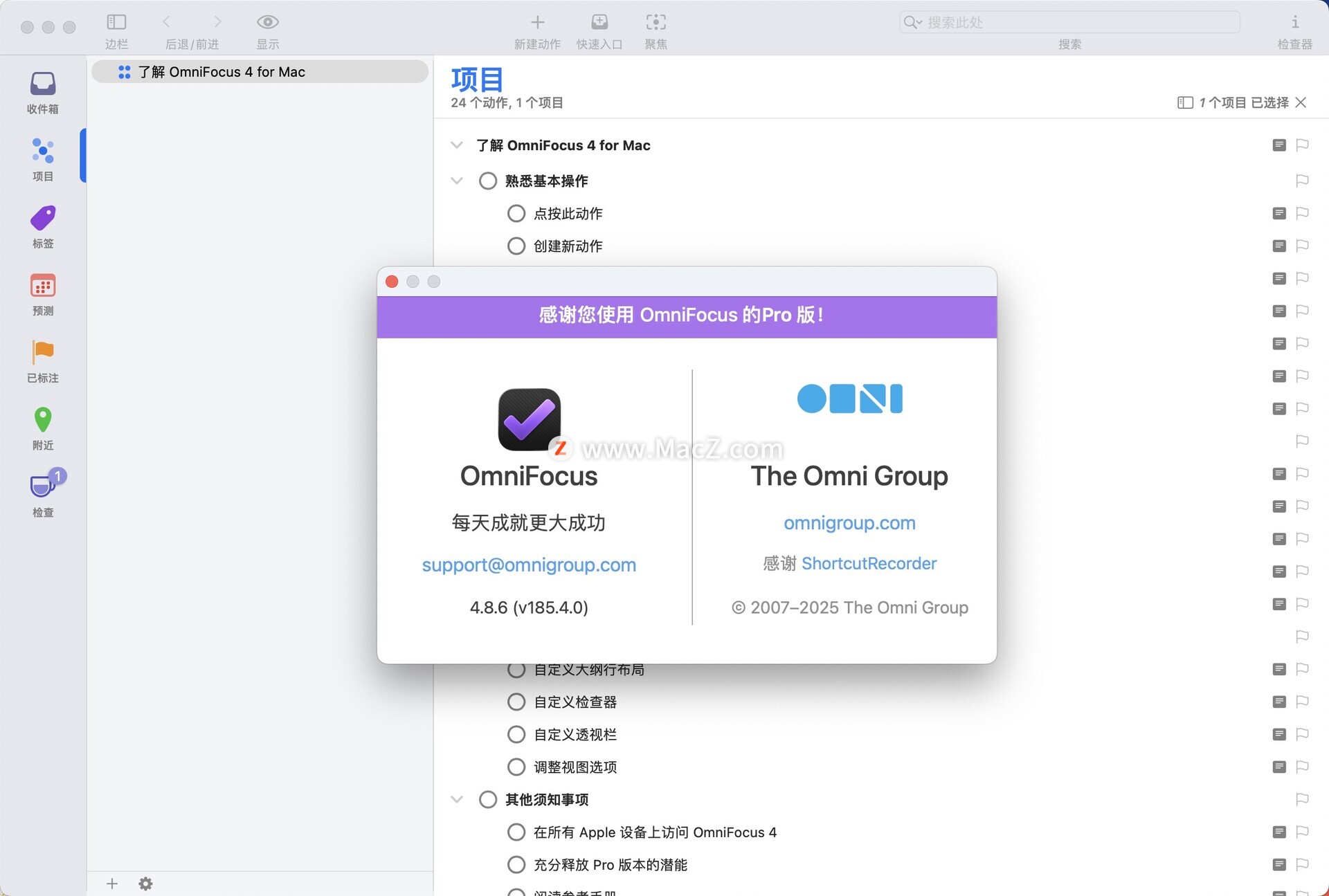This screenshot has height=896, width=1329.
Task: Toggle Focus mode in the toolbar
Action: pyautogui.click(x=656, y=23)
